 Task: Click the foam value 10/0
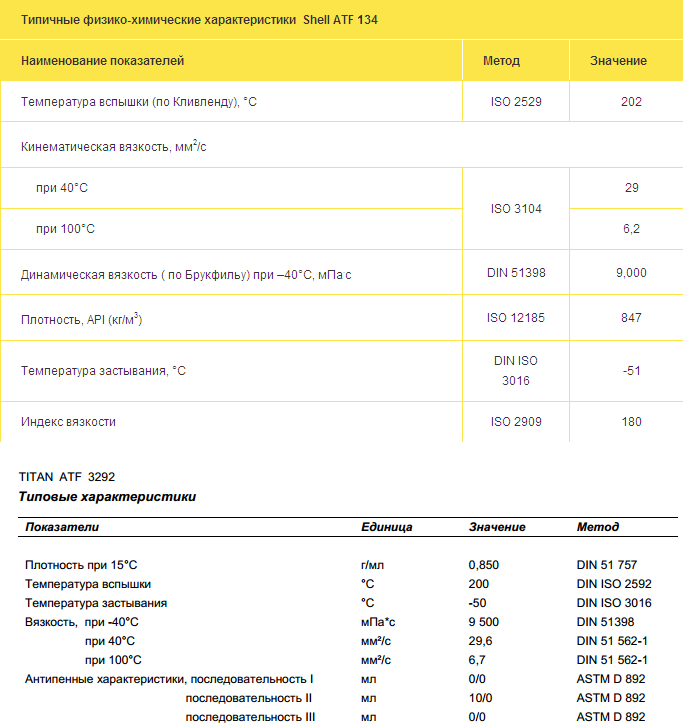[480, 698]
